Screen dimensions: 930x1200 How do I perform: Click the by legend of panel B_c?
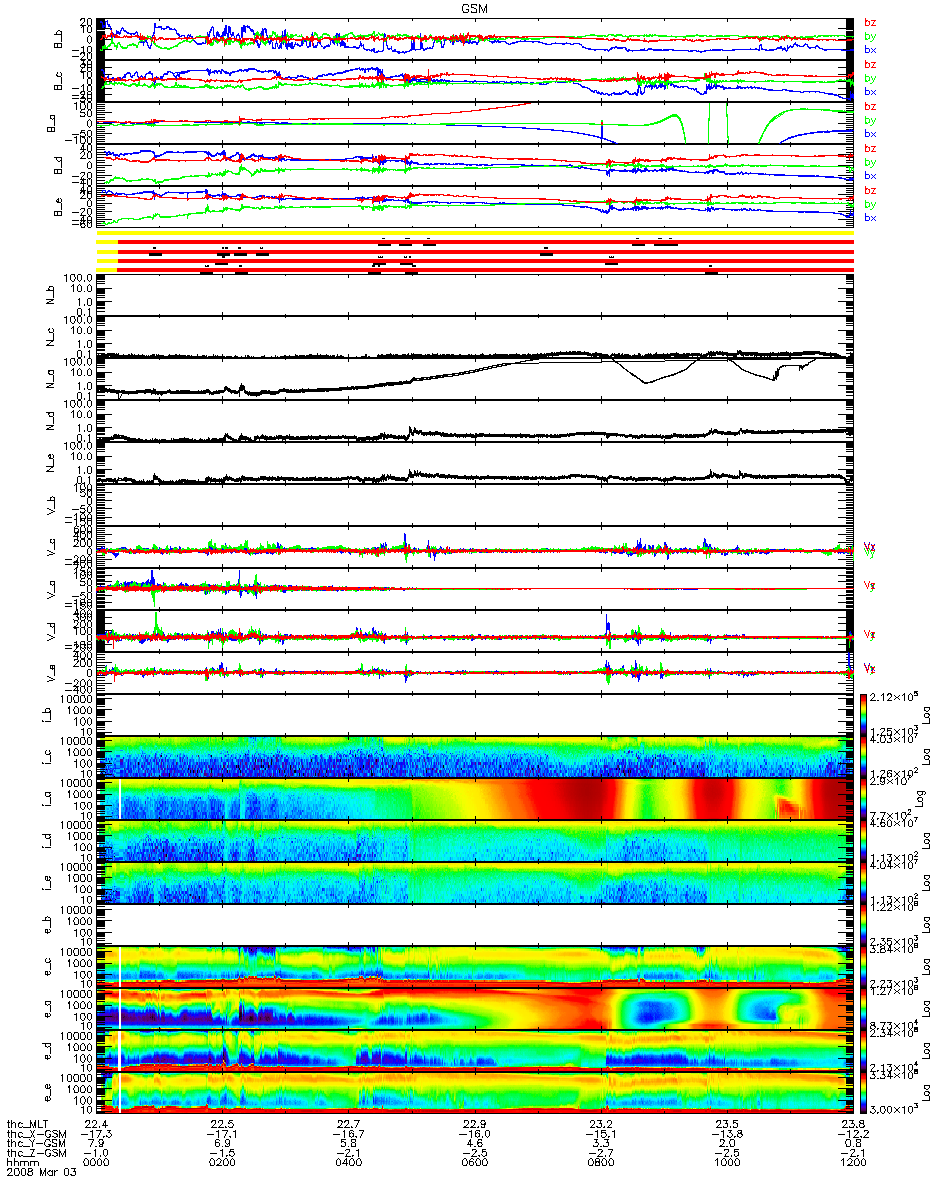(x=868, y=78)
